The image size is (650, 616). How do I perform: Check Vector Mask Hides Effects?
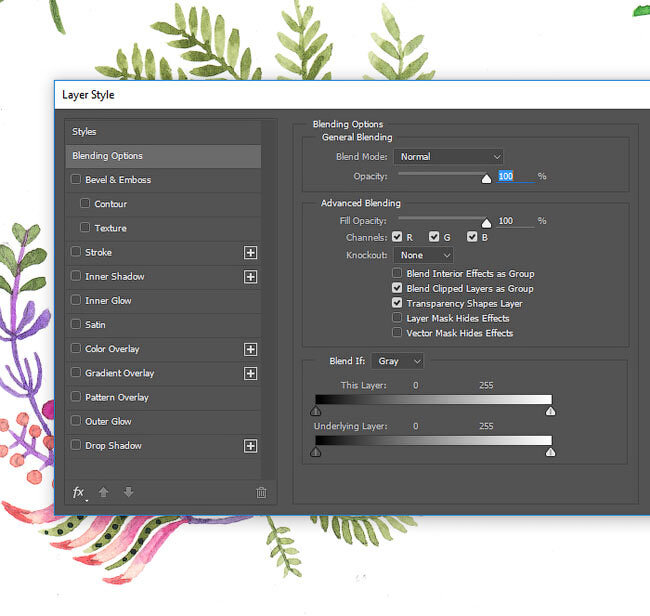click(397, 332)
